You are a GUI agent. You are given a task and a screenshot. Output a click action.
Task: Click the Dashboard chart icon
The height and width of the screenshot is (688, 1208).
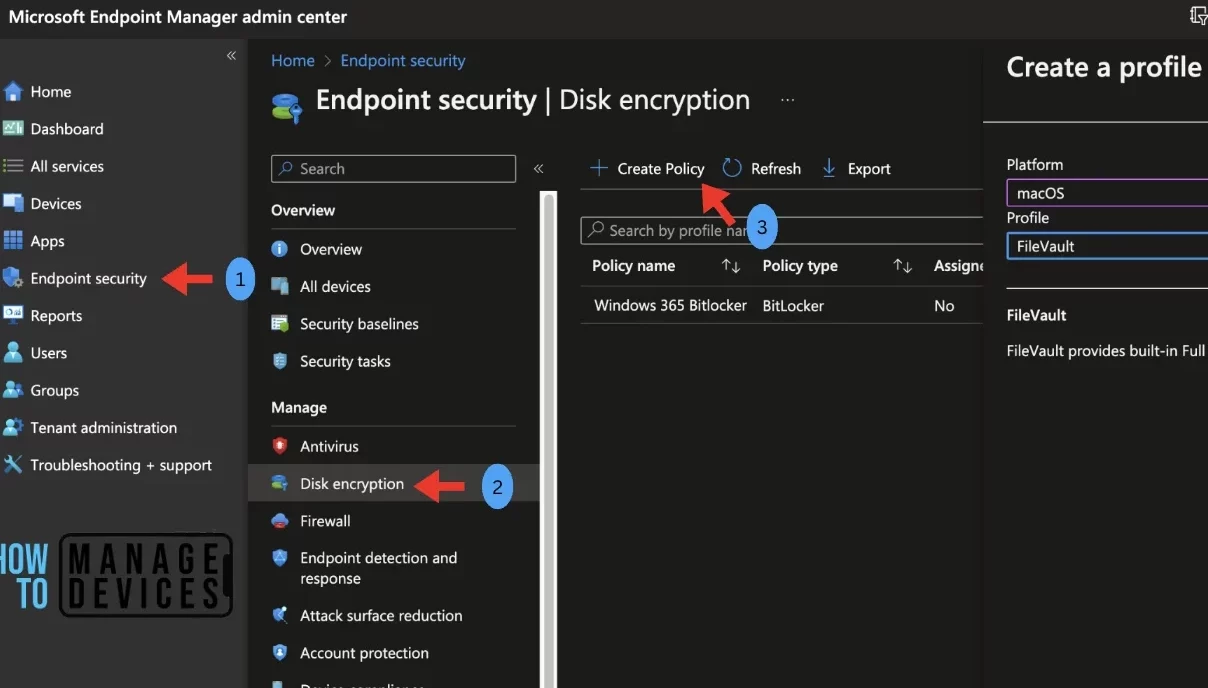tap(13, 129)
